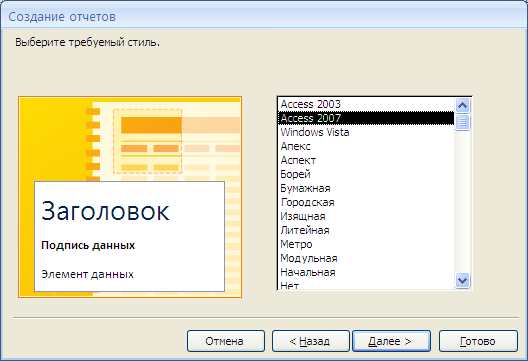The height and width of the screenshot is (361, 528).
Task: Click the Отмена button
Action: tap(226, 341)
